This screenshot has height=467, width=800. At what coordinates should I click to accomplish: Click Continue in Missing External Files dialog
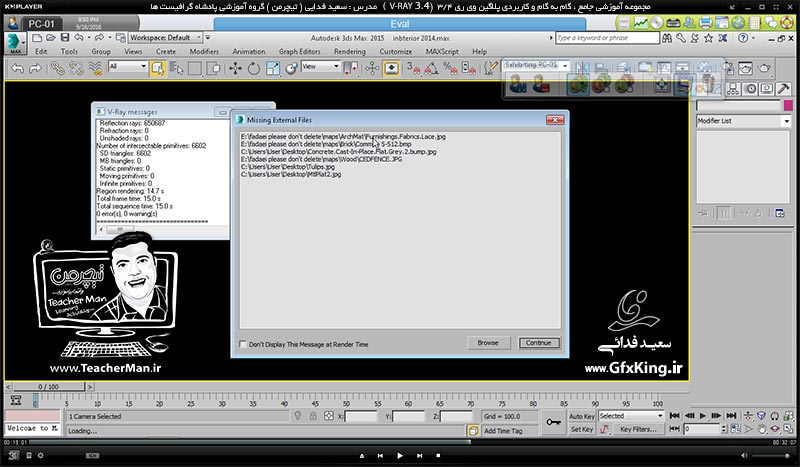pyautogui.click(x=539, y=343)
